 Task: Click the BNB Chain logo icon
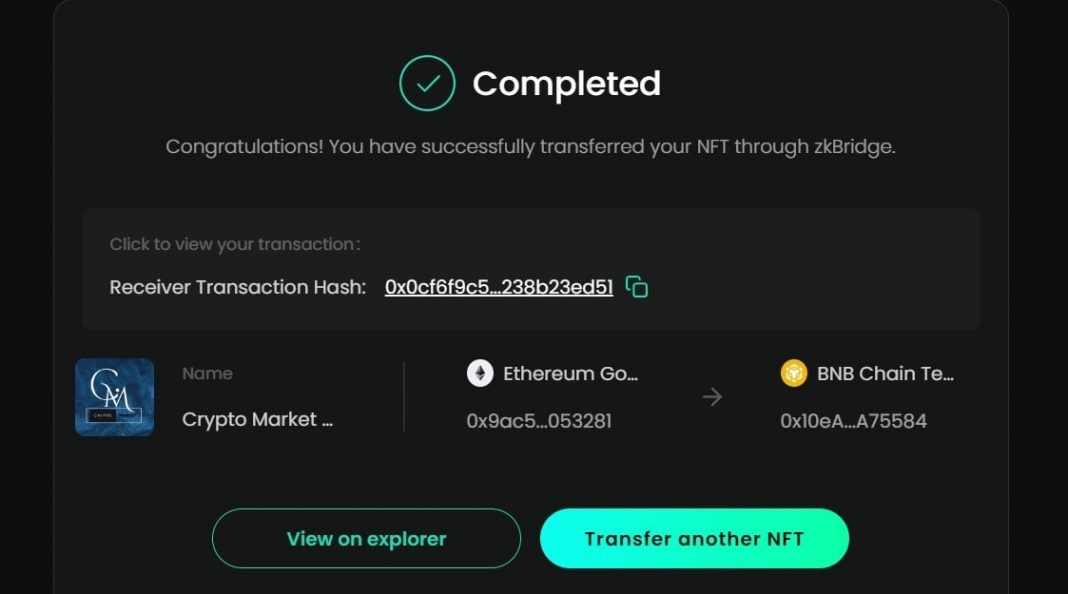coord(793,374)
